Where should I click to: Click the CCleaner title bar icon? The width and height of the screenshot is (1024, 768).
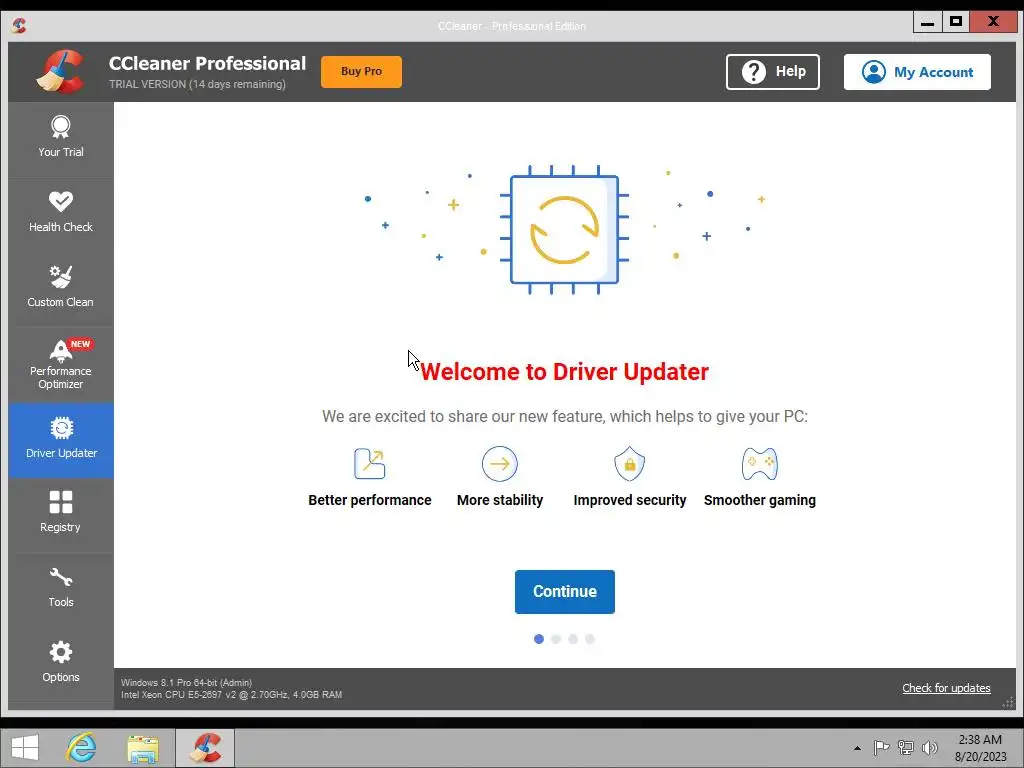[x=19, y=25]
